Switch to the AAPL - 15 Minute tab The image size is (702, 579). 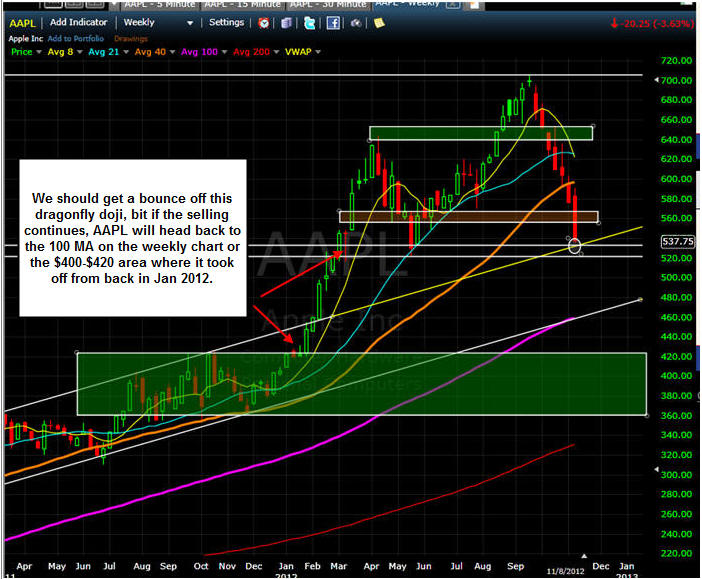242,4
